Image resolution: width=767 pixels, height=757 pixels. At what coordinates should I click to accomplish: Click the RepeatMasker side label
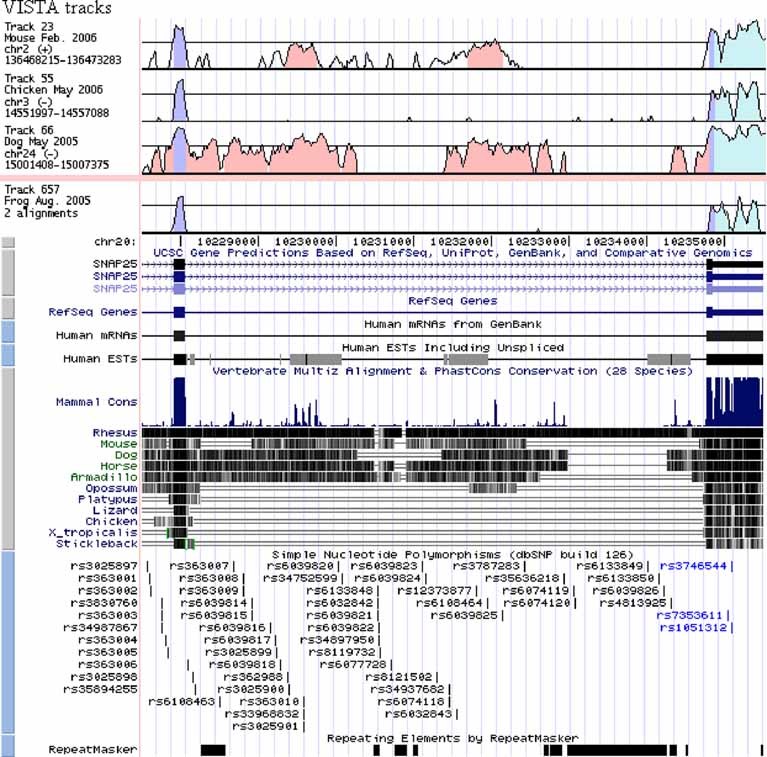click(93, 750)
